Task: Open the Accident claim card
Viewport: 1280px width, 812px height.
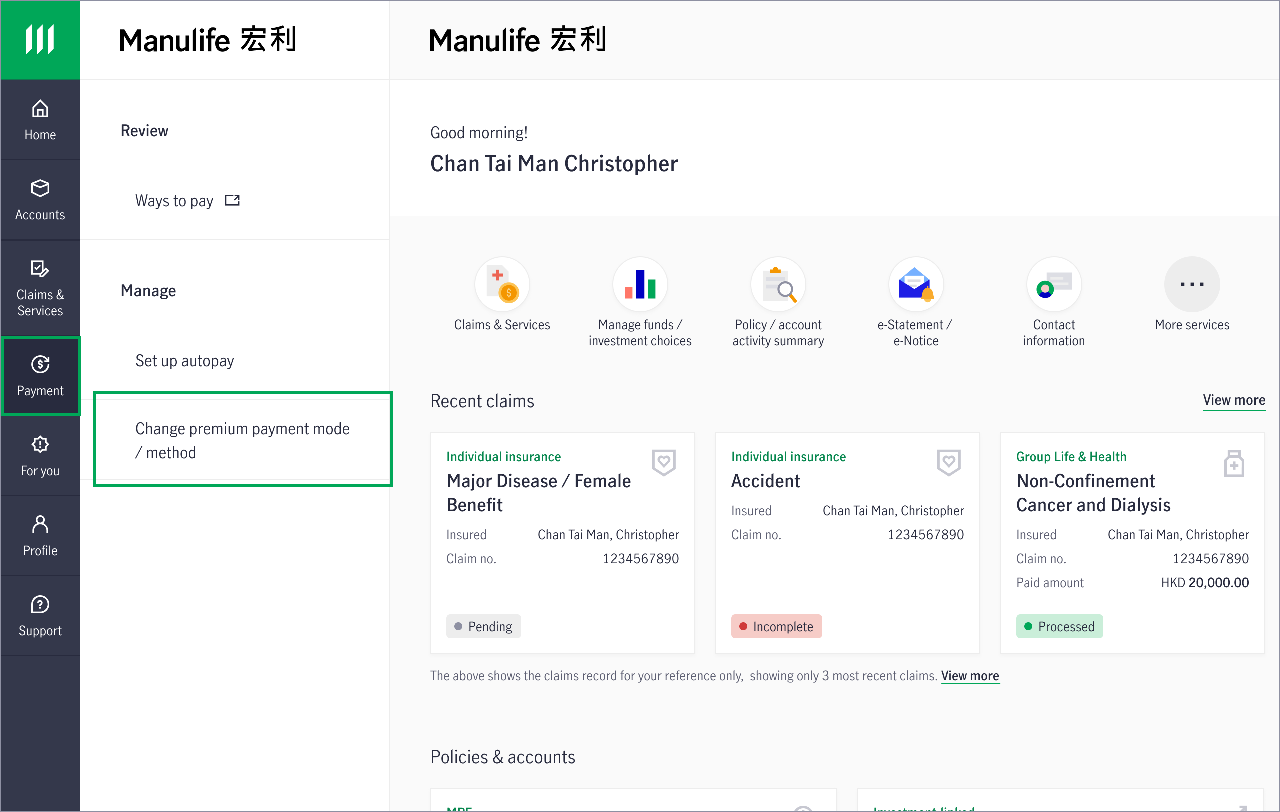Action: coord(847,543)
